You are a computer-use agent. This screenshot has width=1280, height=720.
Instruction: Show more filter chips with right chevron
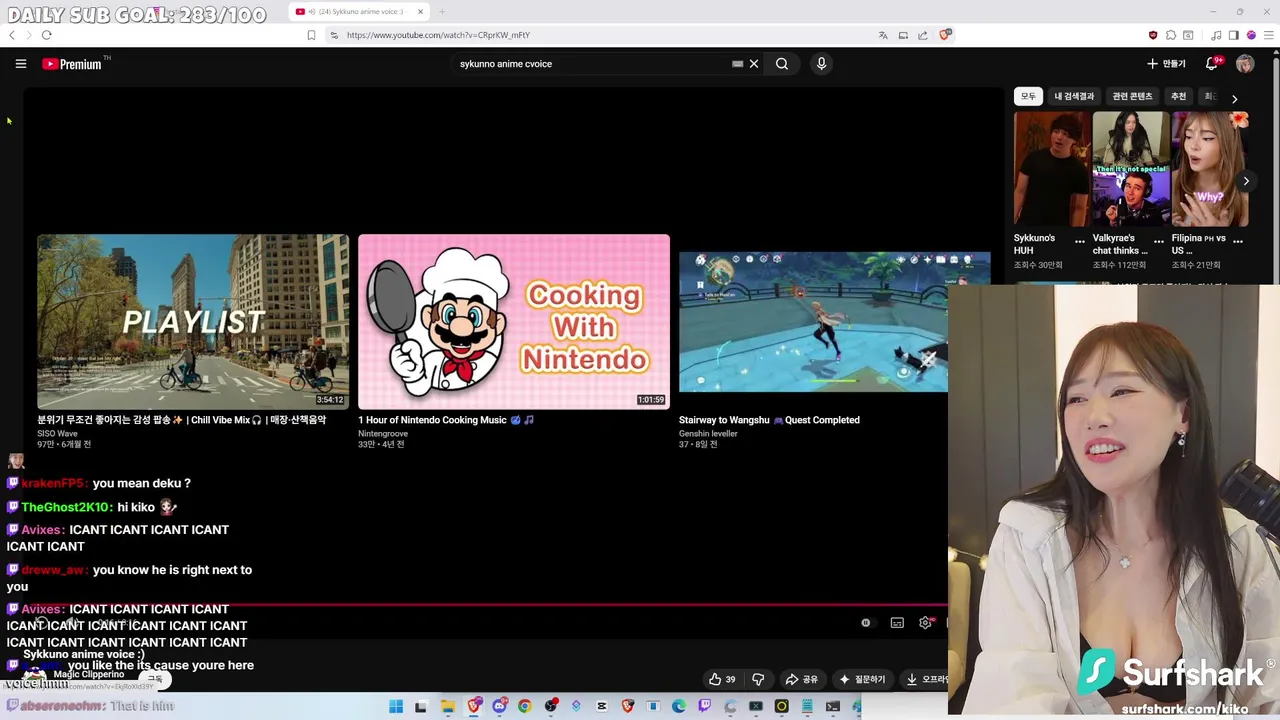pyautogui.click(x=1234, y=98)
